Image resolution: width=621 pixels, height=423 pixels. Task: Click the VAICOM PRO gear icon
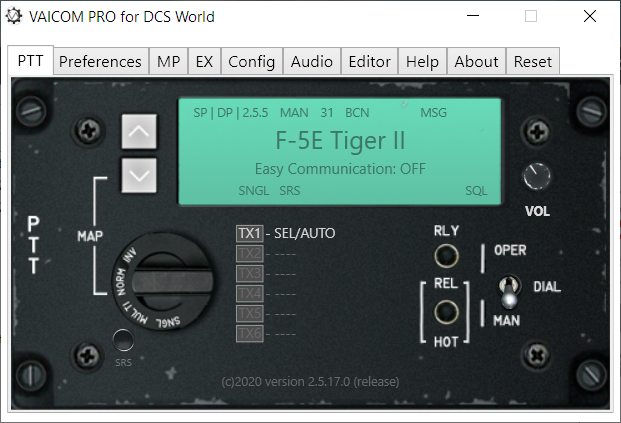coord(14,16)
